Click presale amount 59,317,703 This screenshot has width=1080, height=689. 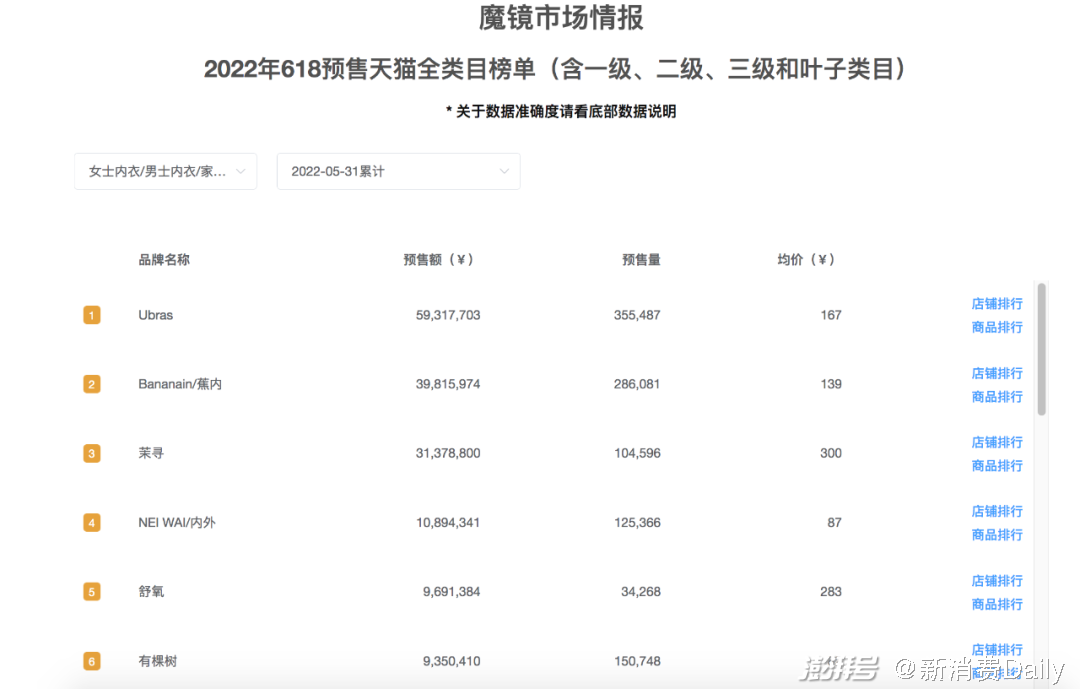(x=448, y=315)
